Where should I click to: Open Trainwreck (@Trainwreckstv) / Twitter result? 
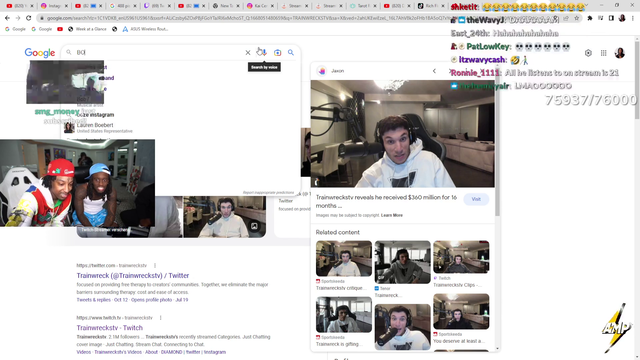click(x=133, y=276)
